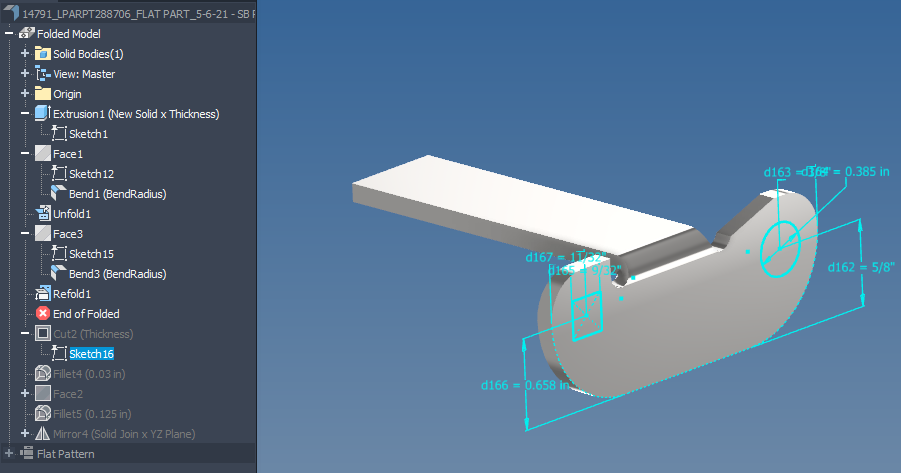Select 'Mirror4 (Solid Join x YZ Plane)' label

tap(124, 434)
